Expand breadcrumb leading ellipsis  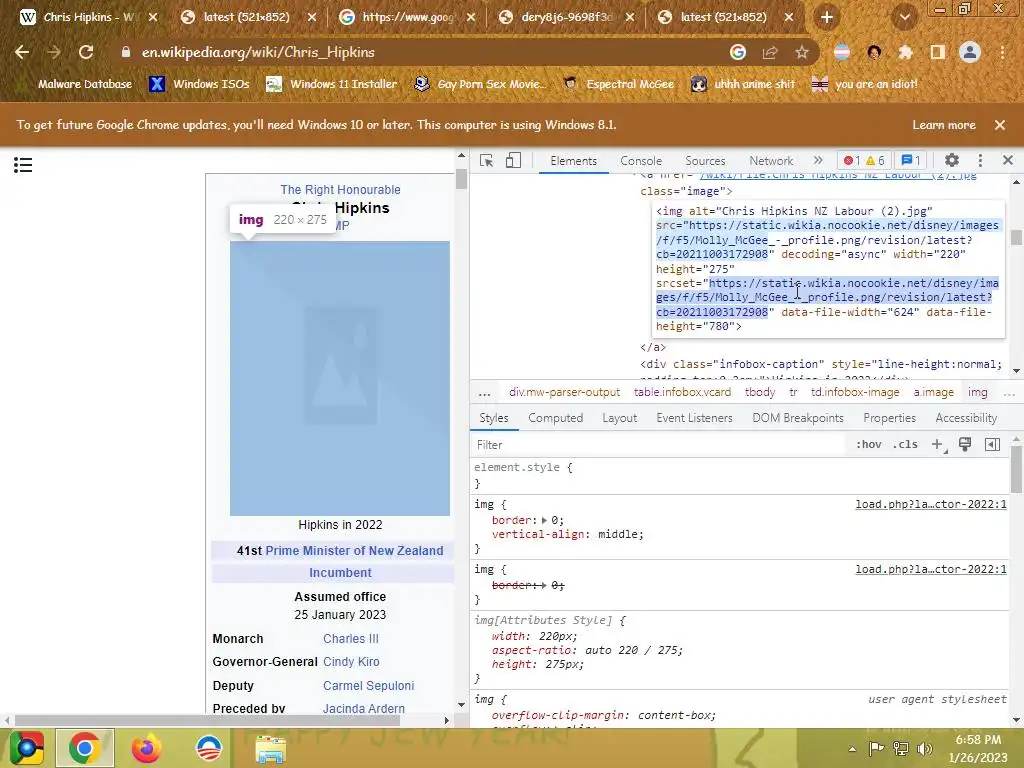pyautogui.click(x=484, y=392)
